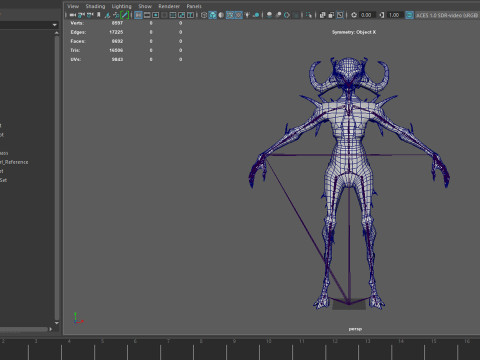
Task: Toggle the Textured display button
Action: coord(238,15)
